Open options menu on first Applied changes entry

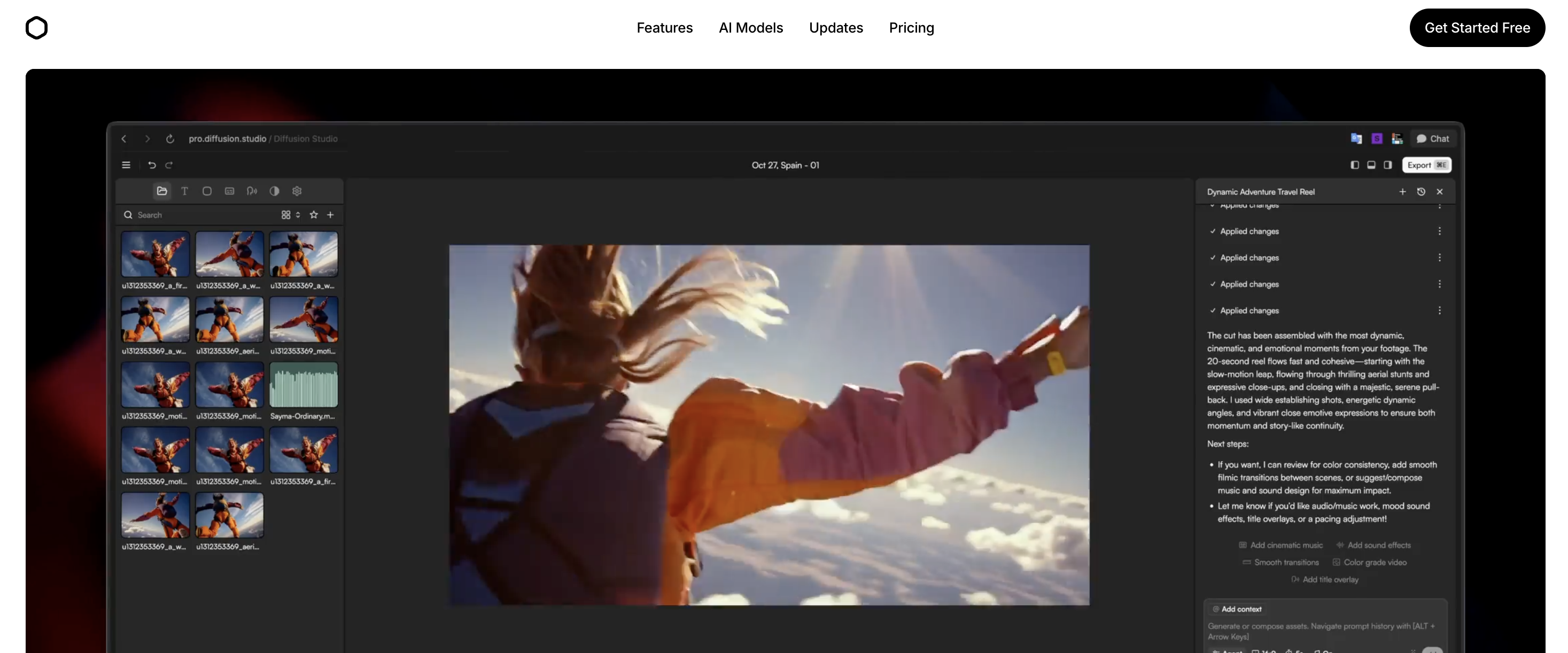1440,231
